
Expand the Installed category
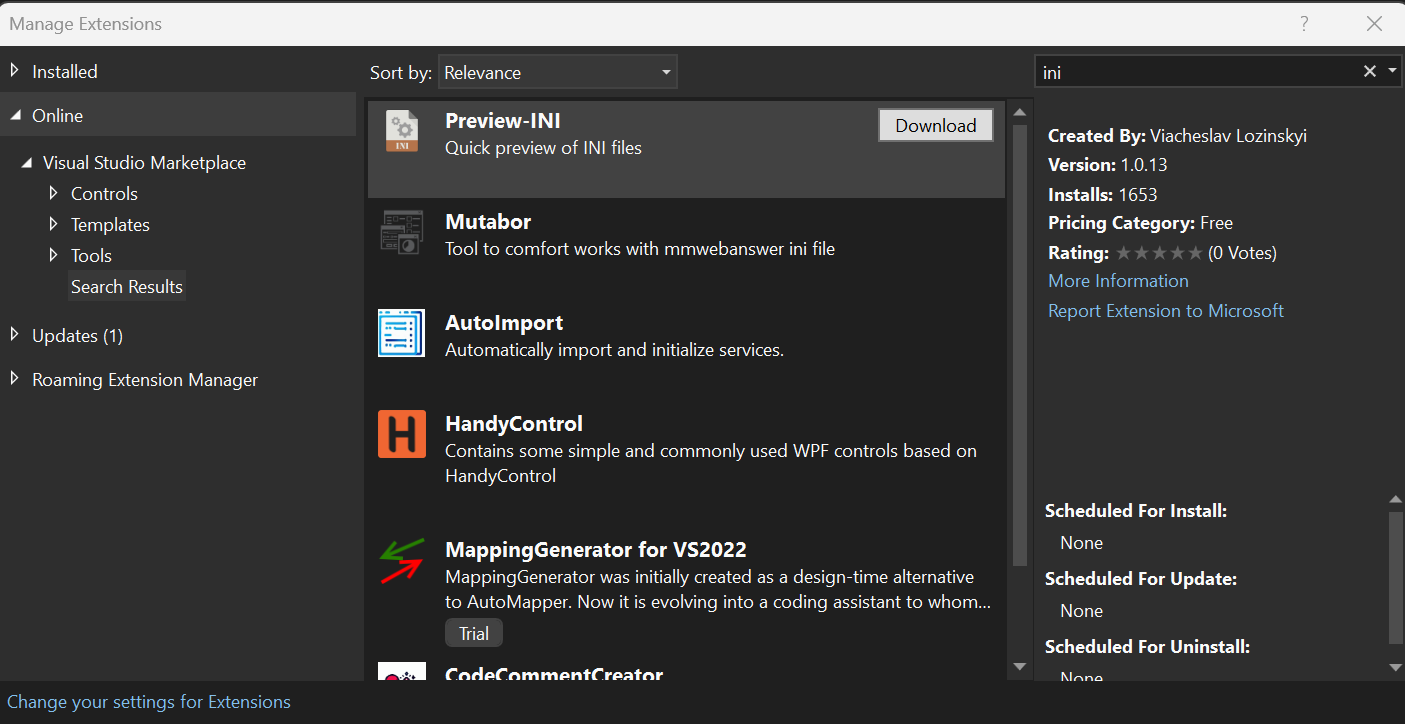click(x=15, y=71)
